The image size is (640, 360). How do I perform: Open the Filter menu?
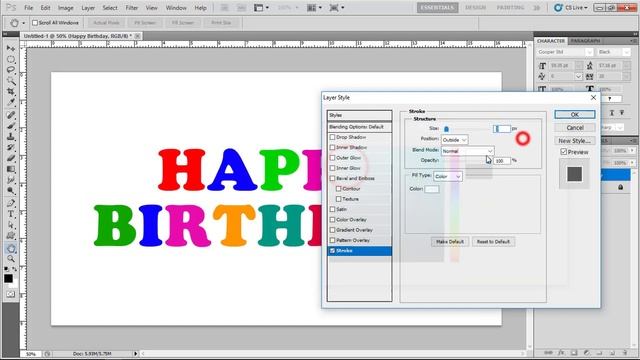(x=131, y=8)
